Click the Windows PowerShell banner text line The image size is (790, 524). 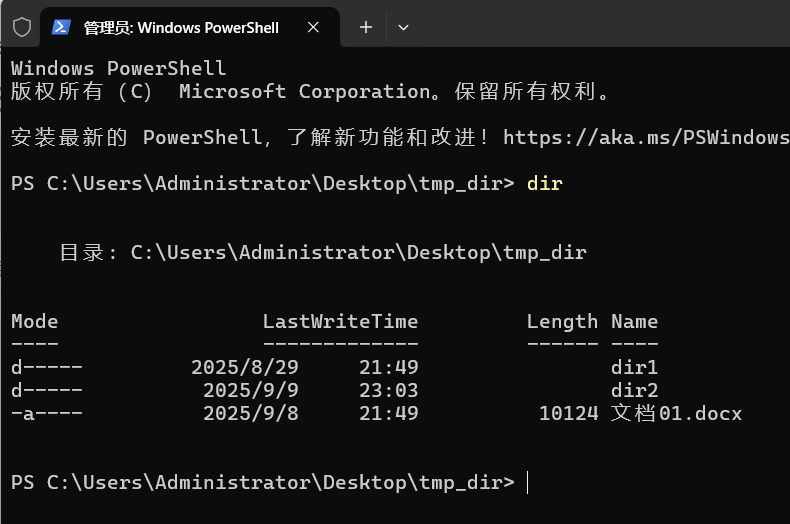[118, 68]
